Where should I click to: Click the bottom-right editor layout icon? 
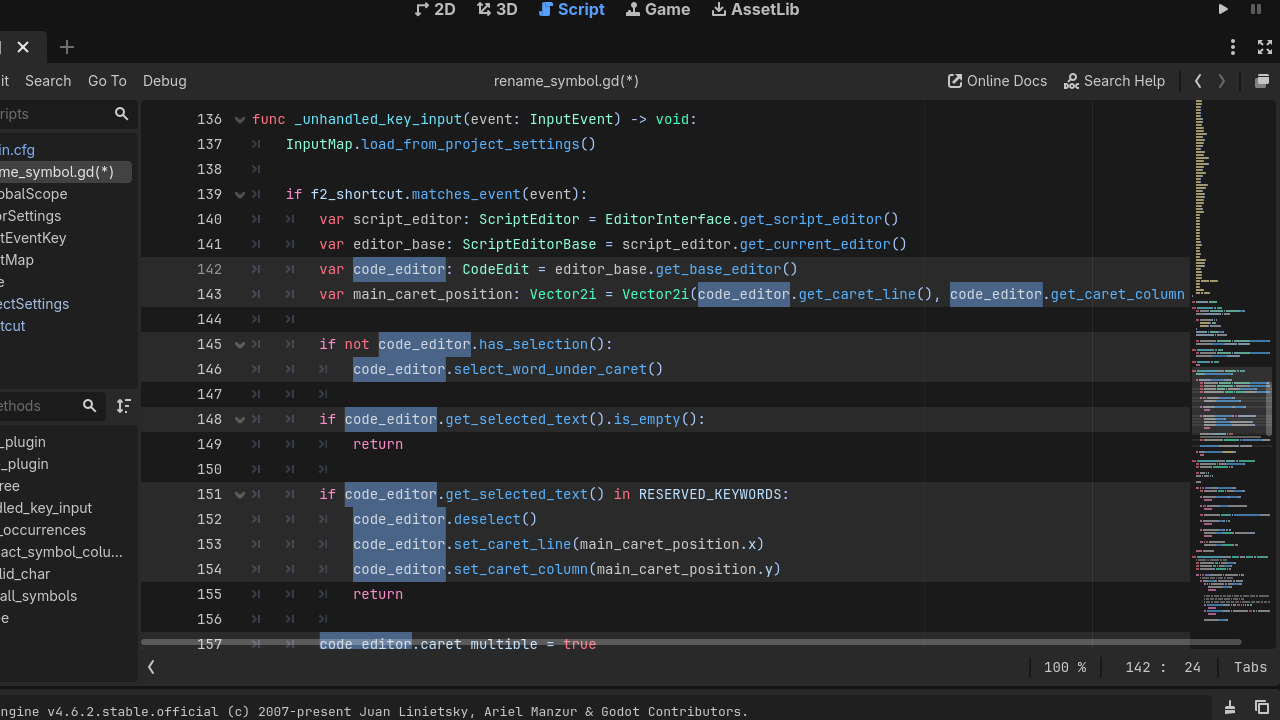tap(1262, 707)
